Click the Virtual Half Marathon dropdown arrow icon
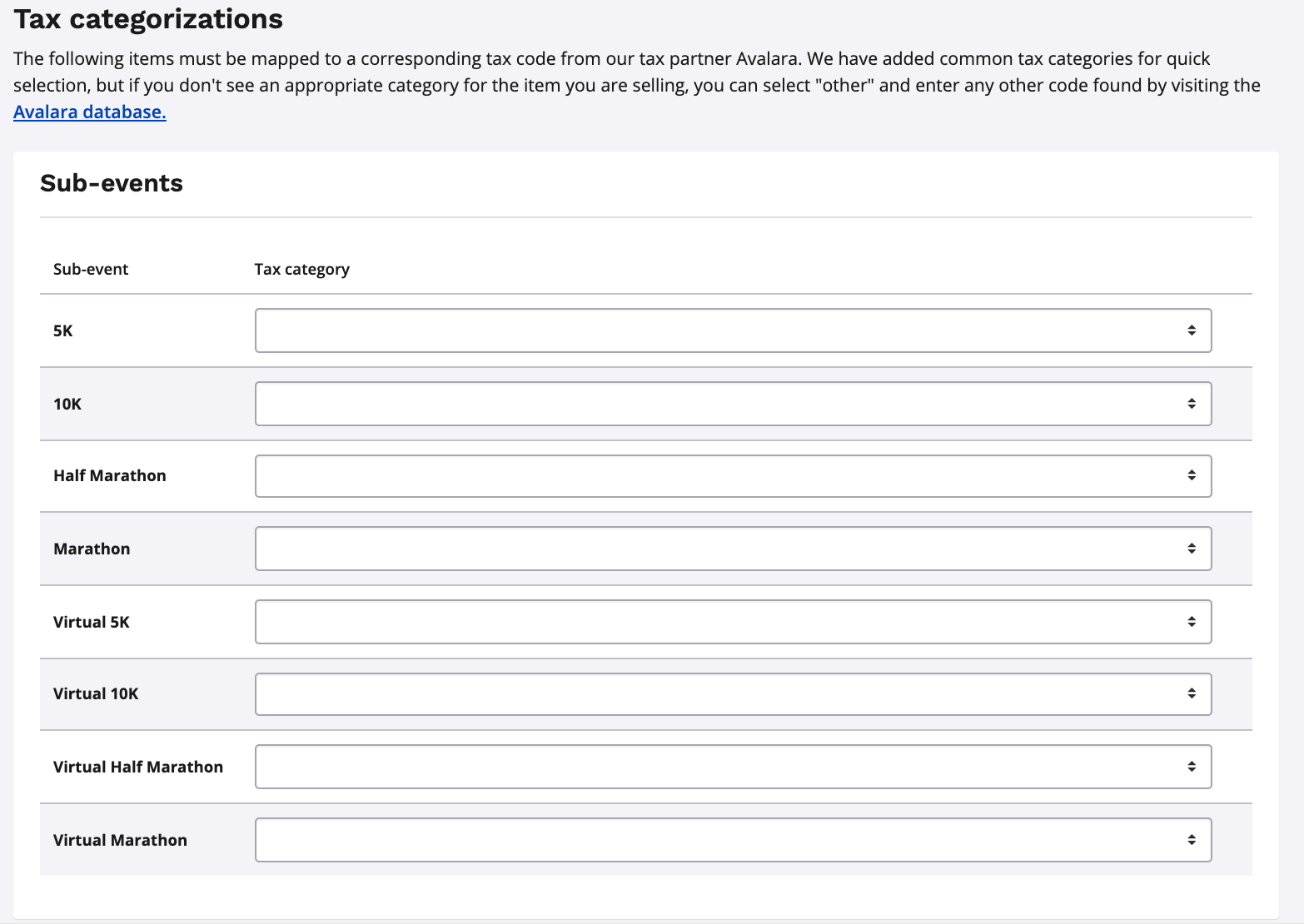1304x924 pixels. pos(1192,767)
